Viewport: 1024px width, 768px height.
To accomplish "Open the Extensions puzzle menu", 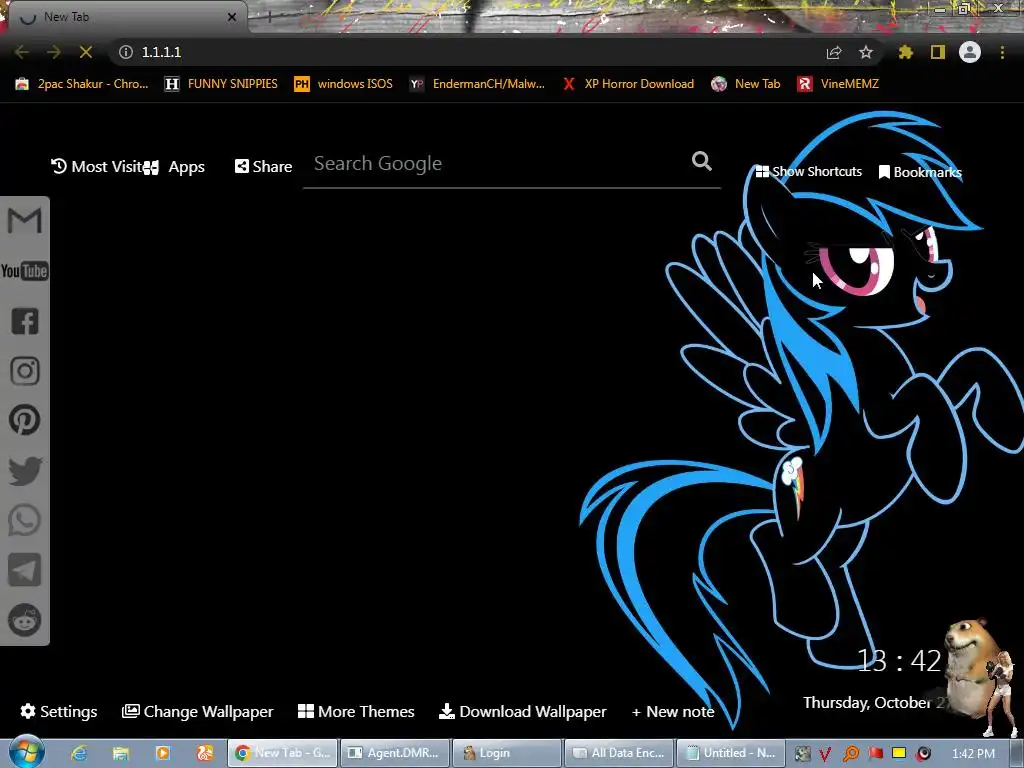I will (x=906, y=52).
